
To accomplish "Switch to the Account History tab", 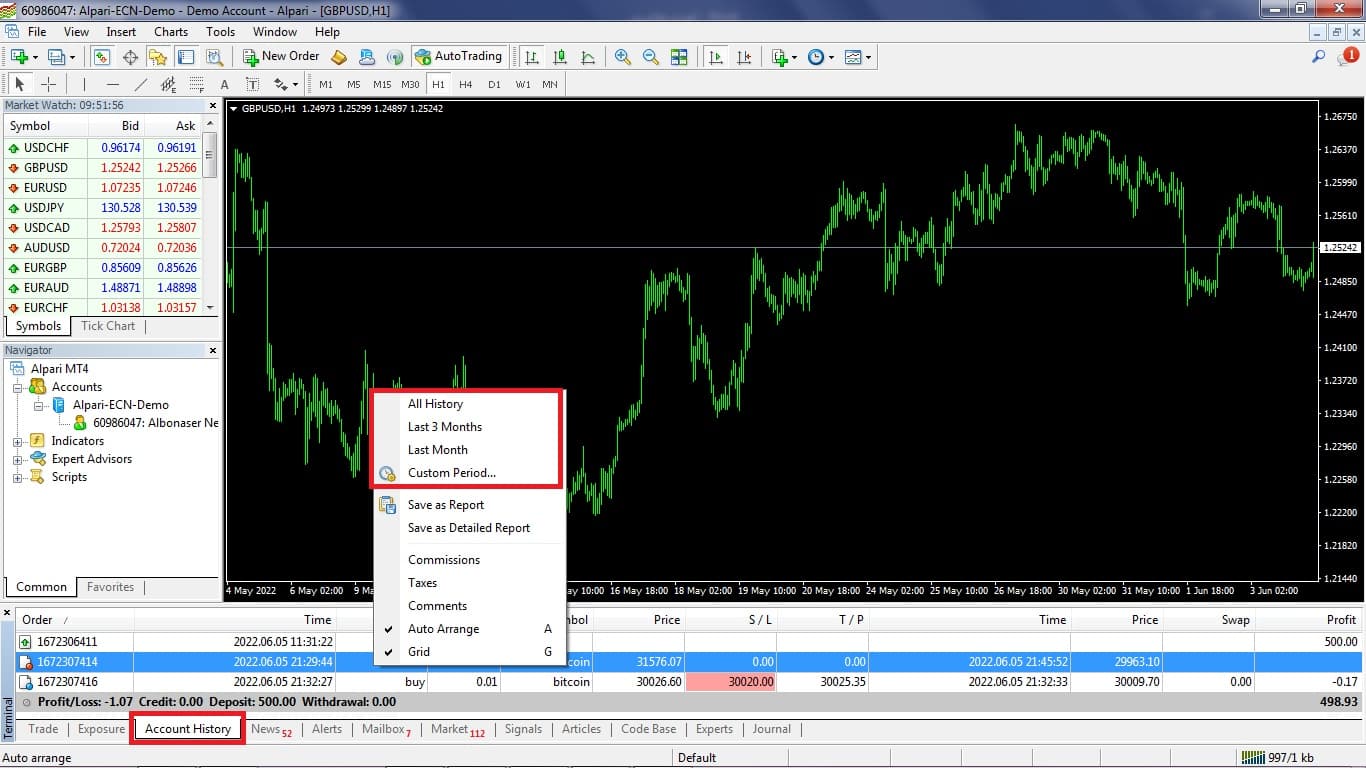I will point(187,729).
